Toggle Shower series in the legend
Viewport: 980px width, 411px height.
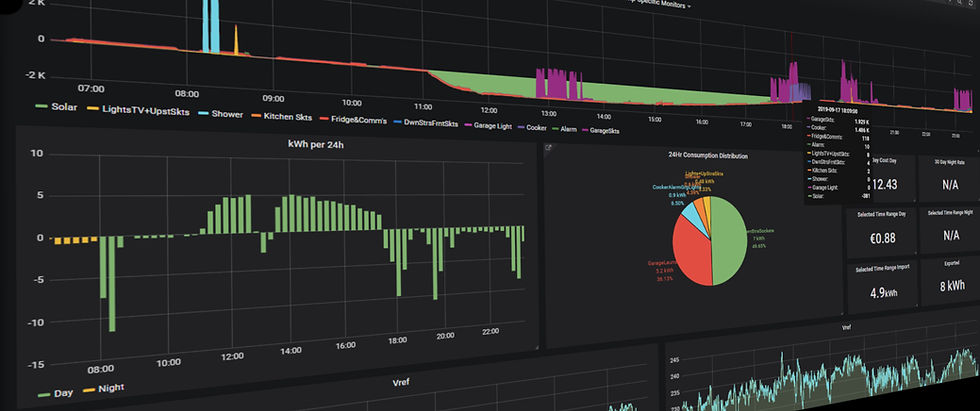tap(220, 114)
